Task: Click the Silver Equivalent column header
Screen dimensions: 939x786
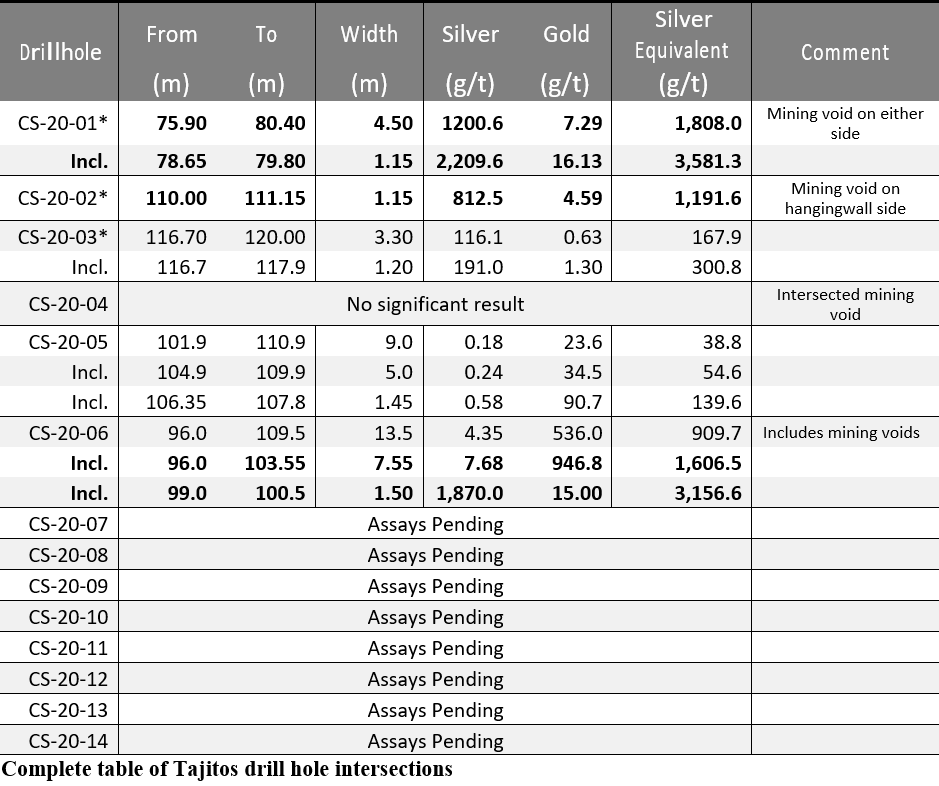Action: point(684,52)
